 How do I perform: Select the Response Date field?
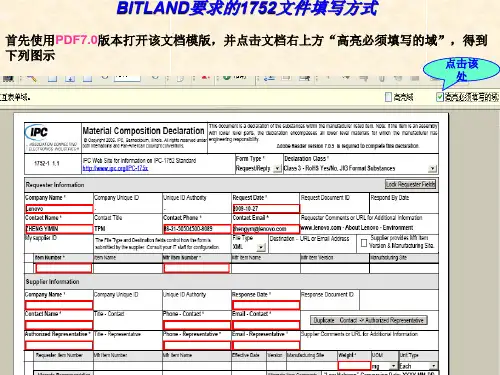(x=266, y=305)
